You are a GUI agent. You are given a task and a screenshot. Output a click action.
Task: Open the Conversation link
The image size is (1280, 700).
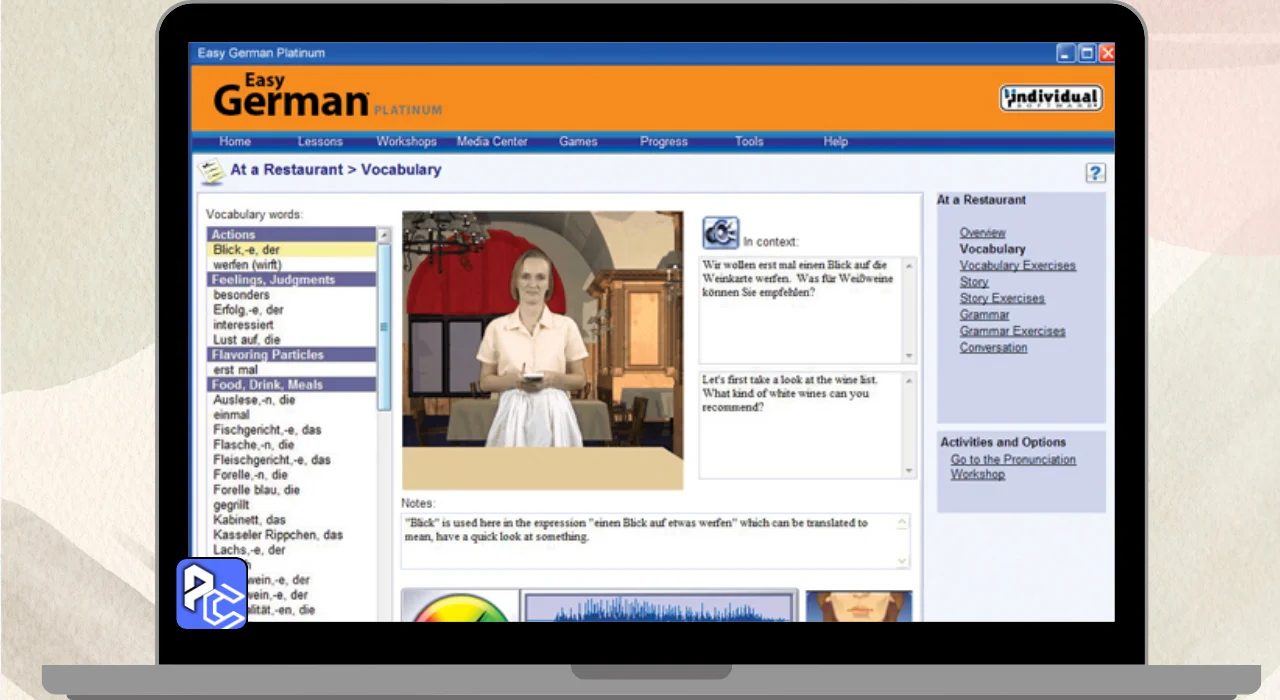pyautogui.click(x=994, y=348)
